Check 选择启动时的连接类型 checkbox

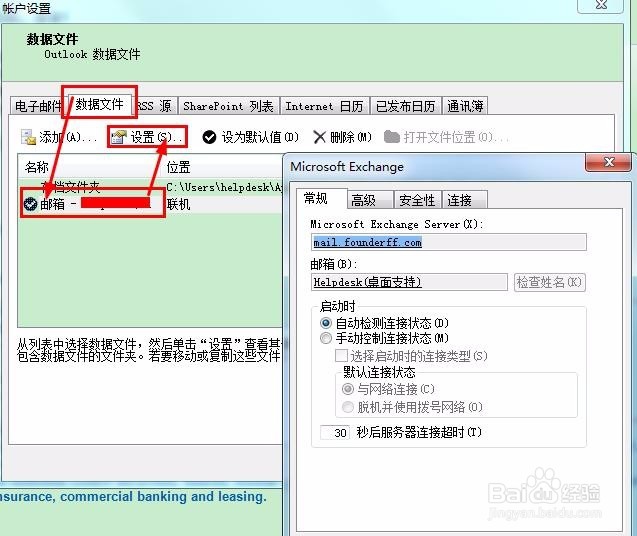pos(341,356)
